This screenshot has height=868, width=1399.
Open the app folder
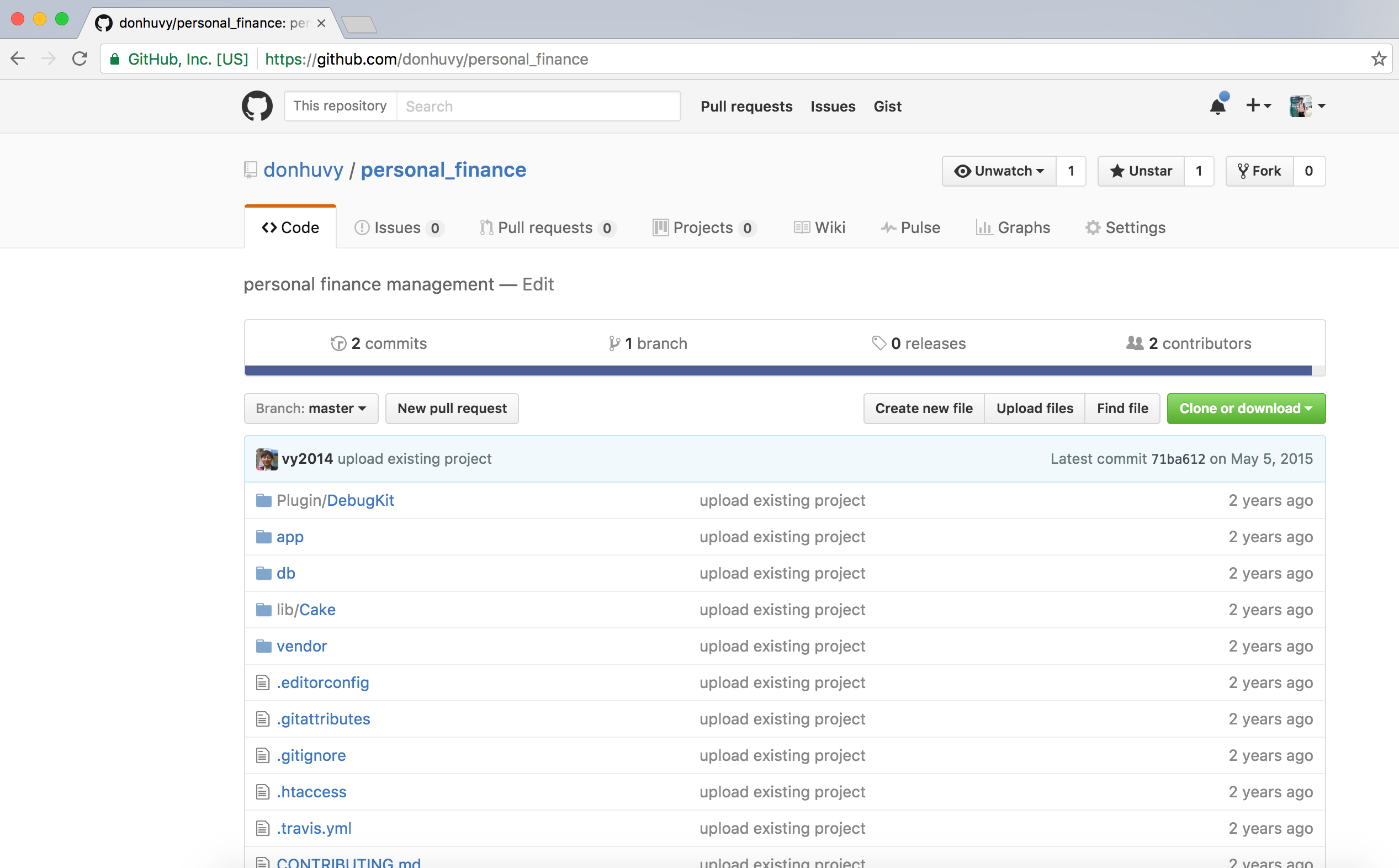tap(290, 537)
